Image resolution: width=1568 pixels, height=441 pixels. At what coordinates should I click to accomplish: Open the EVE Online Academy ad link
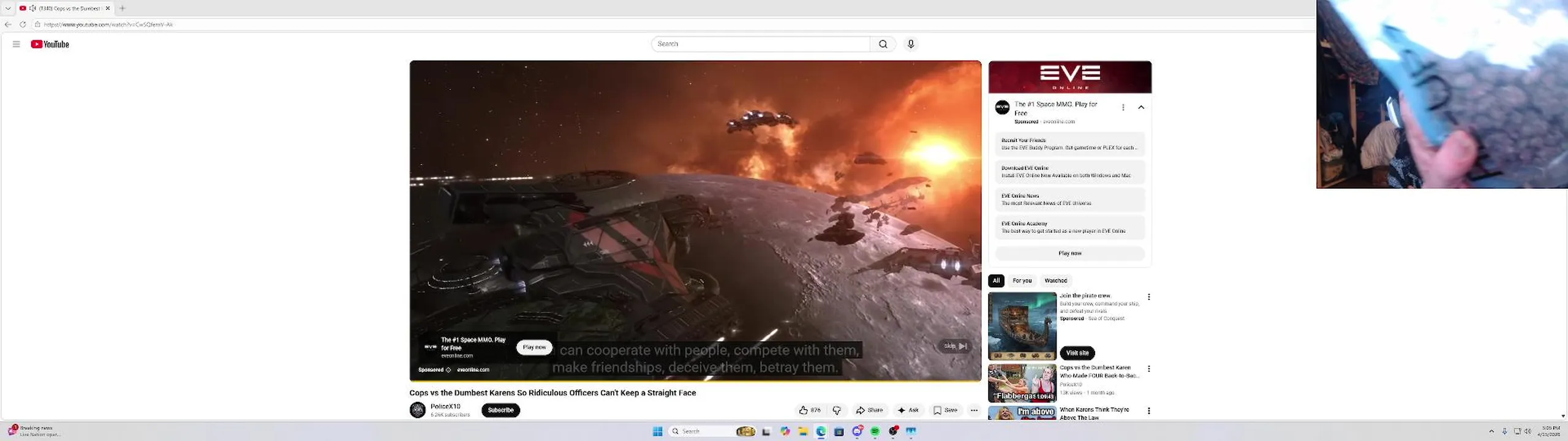[x=1070, y=227]
